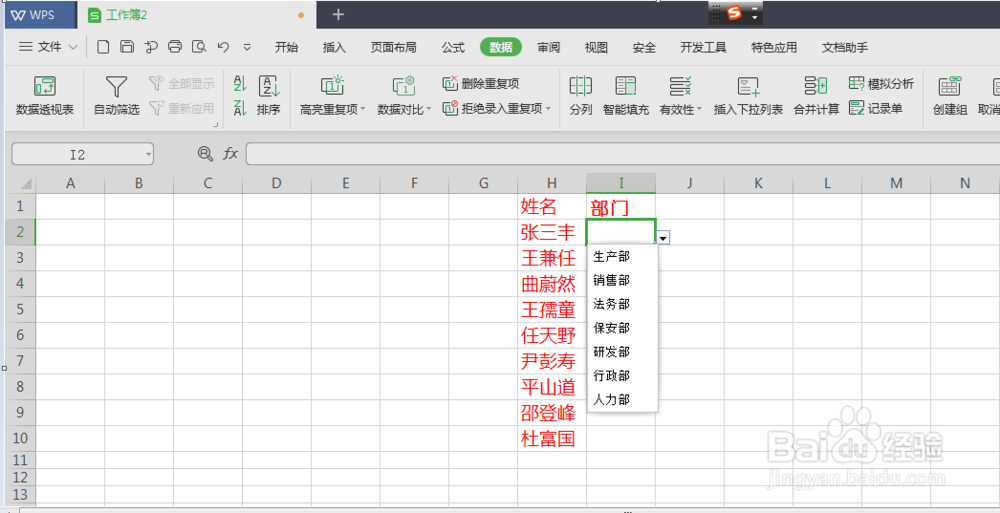1000x513 pixels.
Task: Open the 文件 (File) menu
Action: click(48, 47)
